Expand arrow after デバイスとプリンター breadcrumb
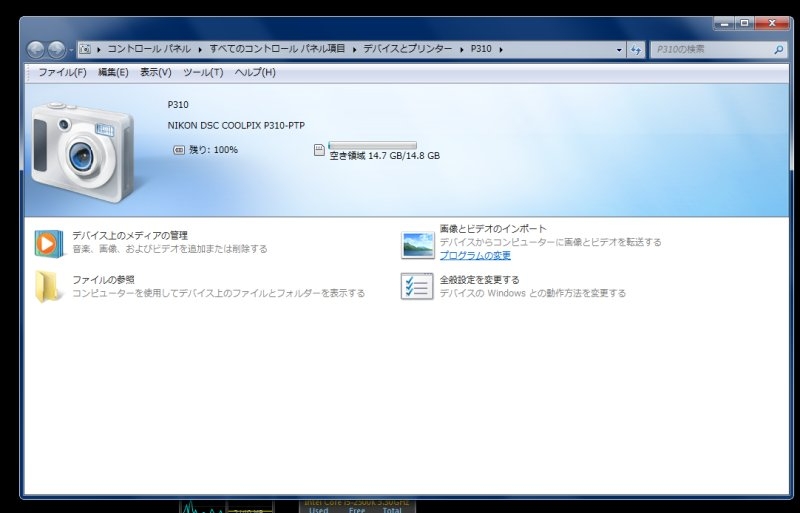The width and height of the screenshot is (800, 513). tap(462, 50)
